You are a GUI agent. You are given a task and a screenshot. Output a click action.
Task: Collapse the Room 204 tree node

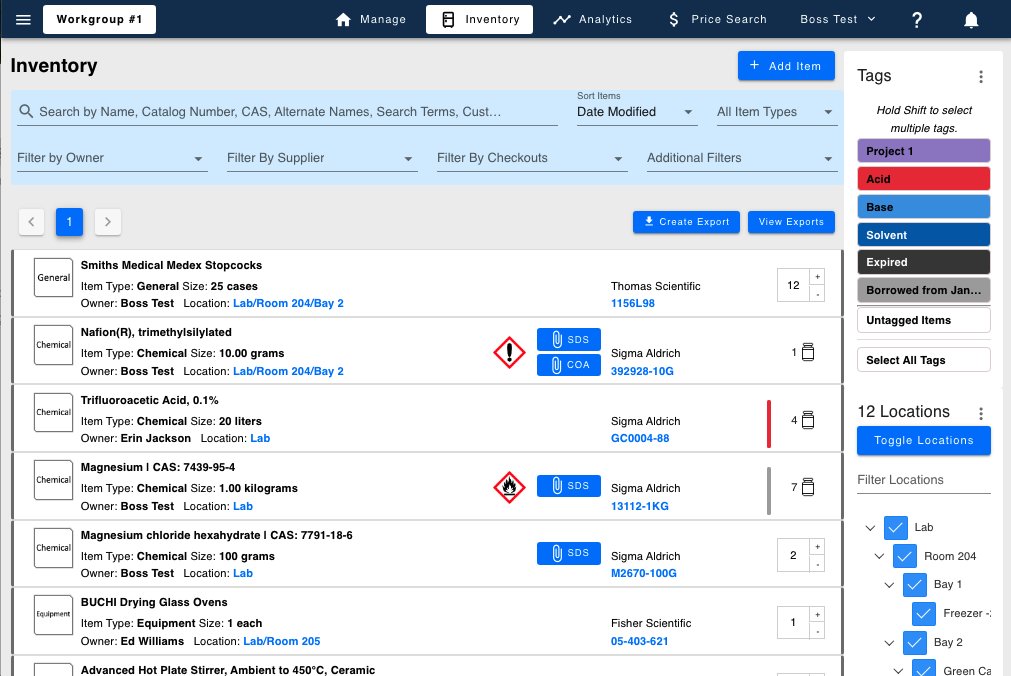[x=879, y=556]
